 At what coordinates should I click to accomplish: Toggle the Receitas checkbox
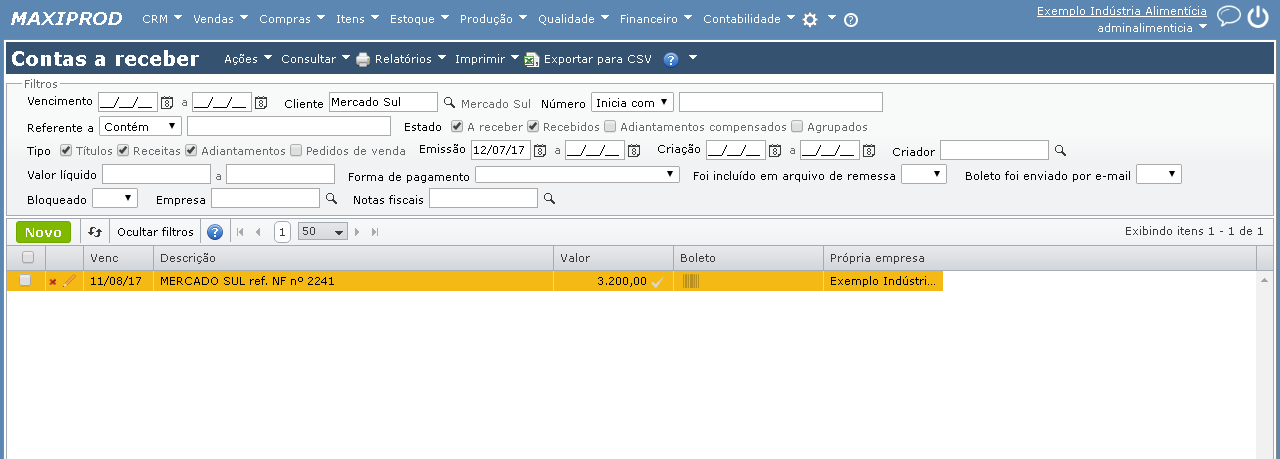[123, 151]
